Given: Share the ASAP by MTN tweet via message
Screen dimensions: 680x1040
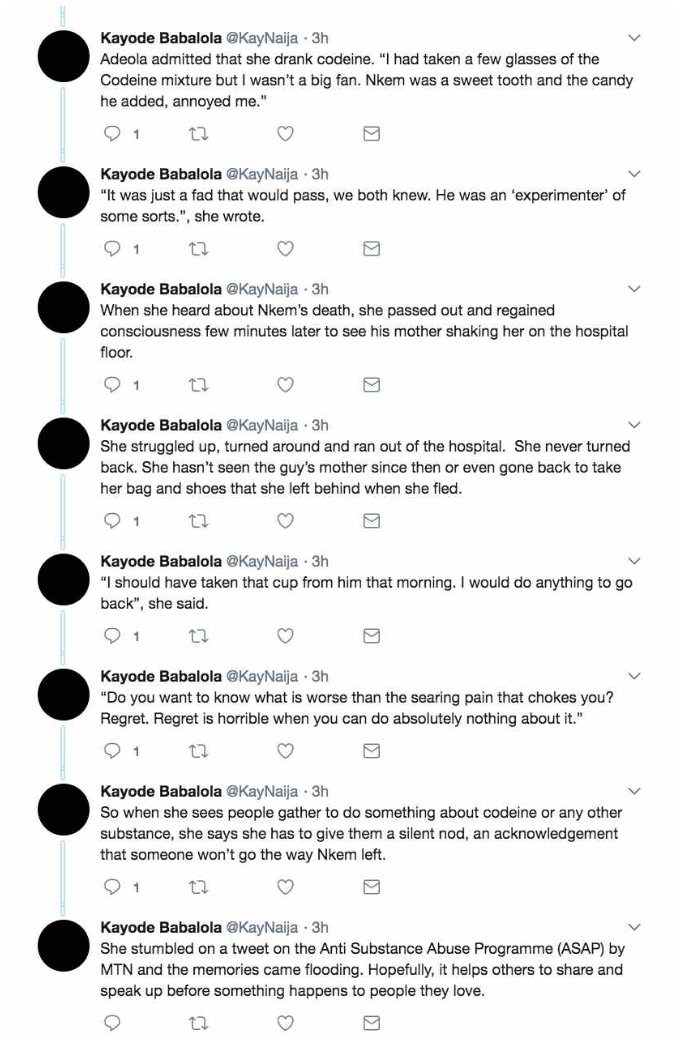Looking at the screenshot, I should [x=372, y=1023].
